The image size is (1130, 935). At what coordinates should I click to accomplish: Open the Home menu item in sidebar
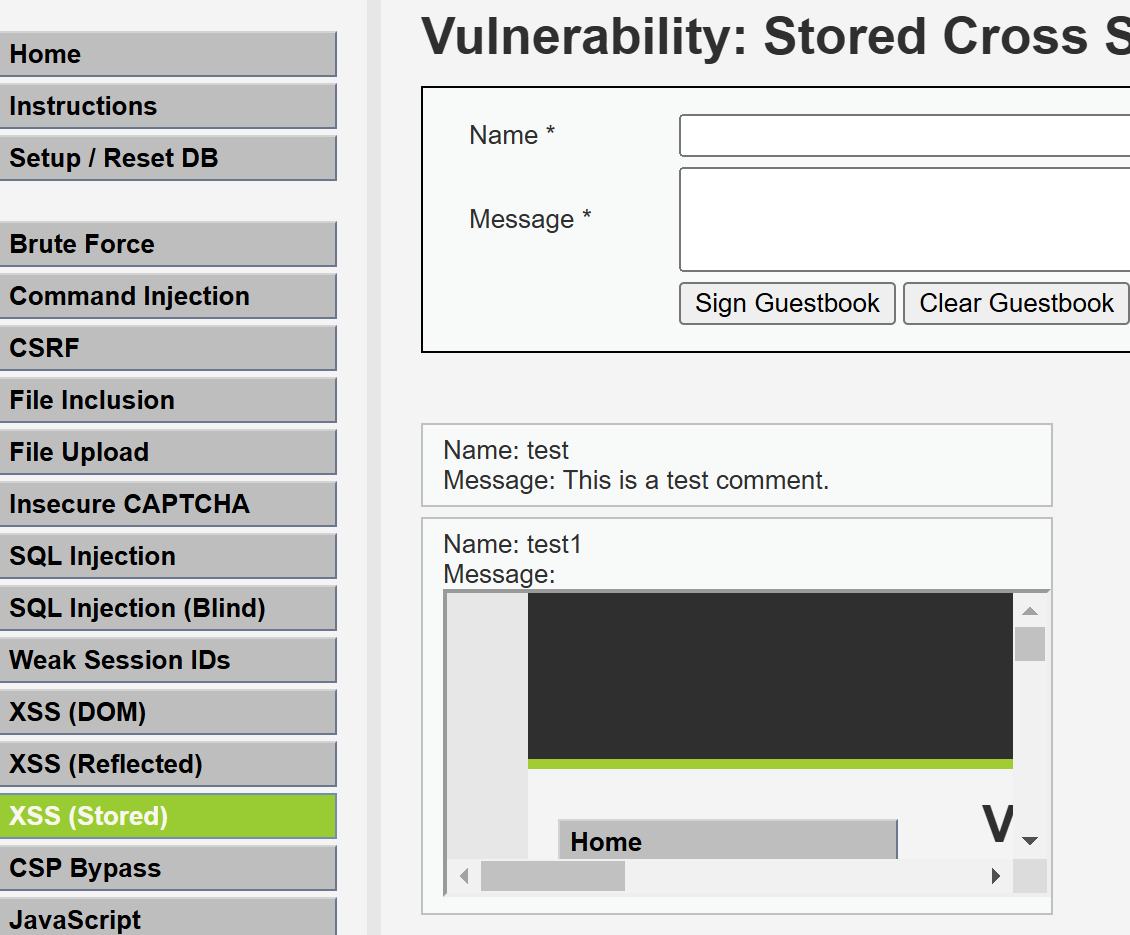point(168,54)
